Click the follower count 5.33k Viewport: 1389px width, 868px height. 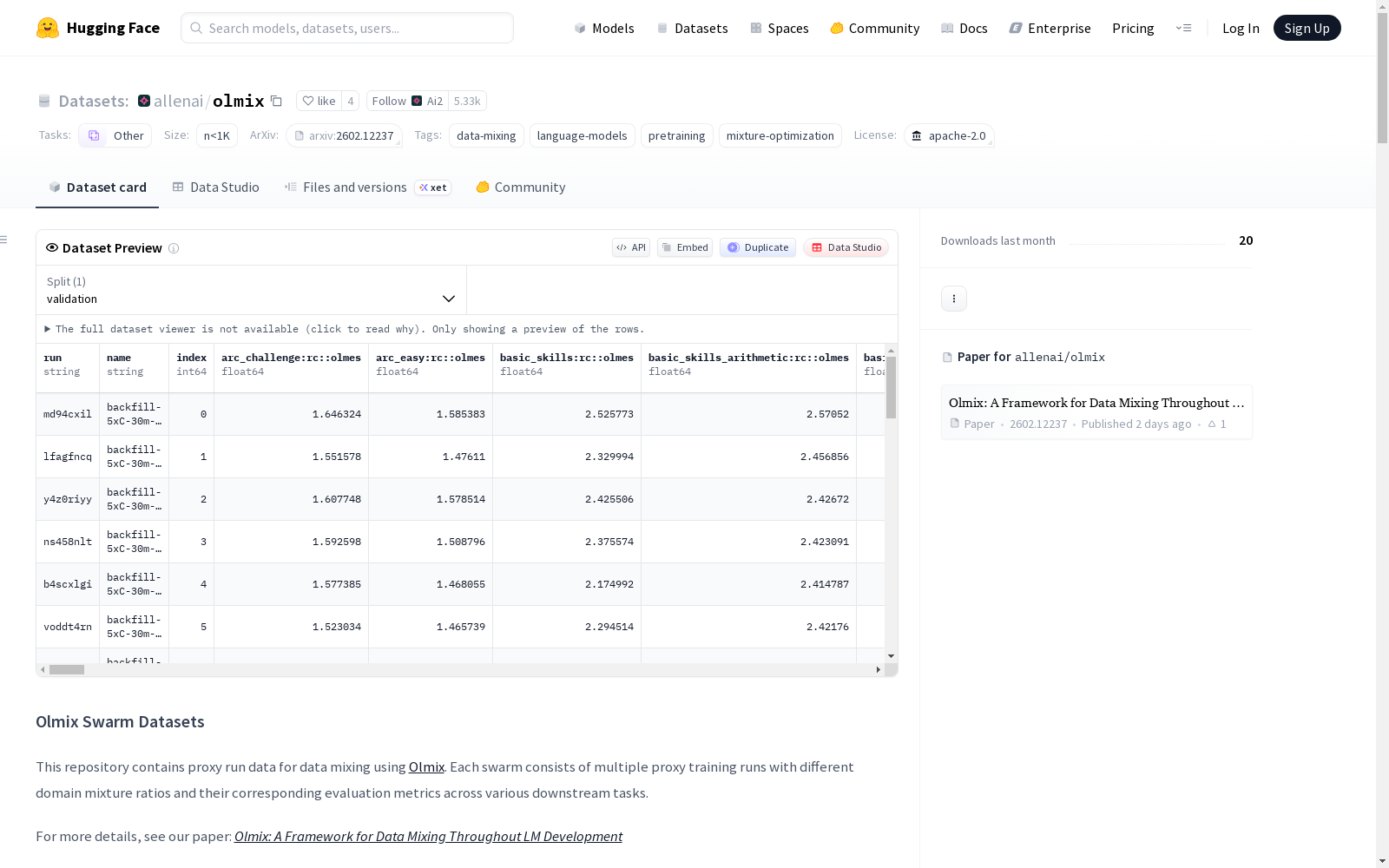(467, 101)
